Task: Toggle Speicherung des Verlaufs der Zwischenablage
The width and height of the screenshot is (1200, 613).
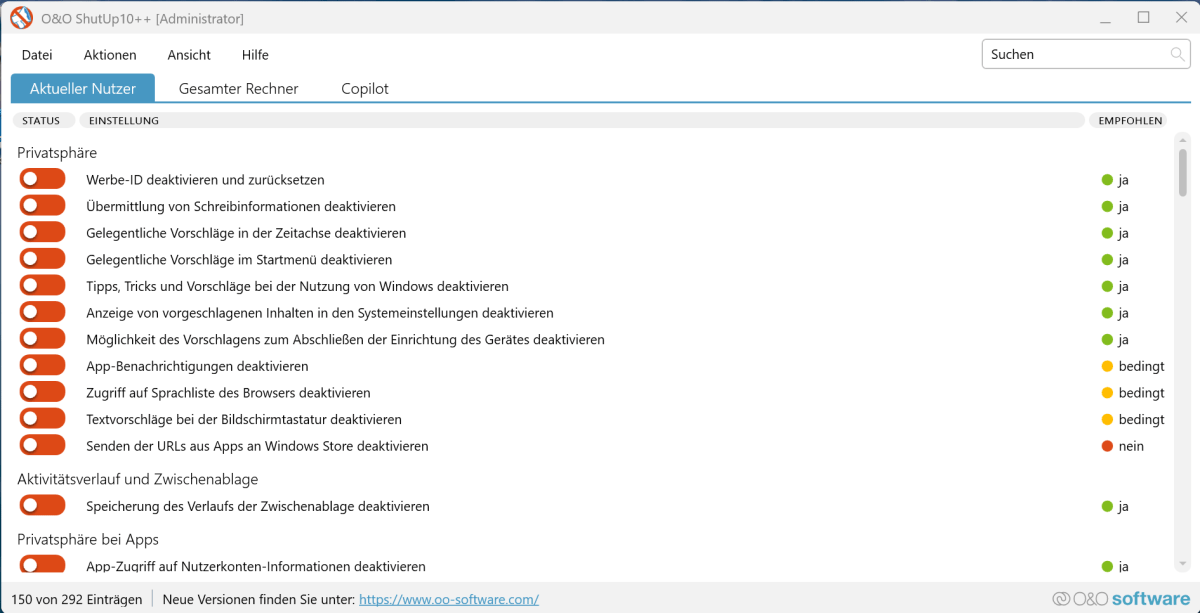Action: click(x=42, y=505)
